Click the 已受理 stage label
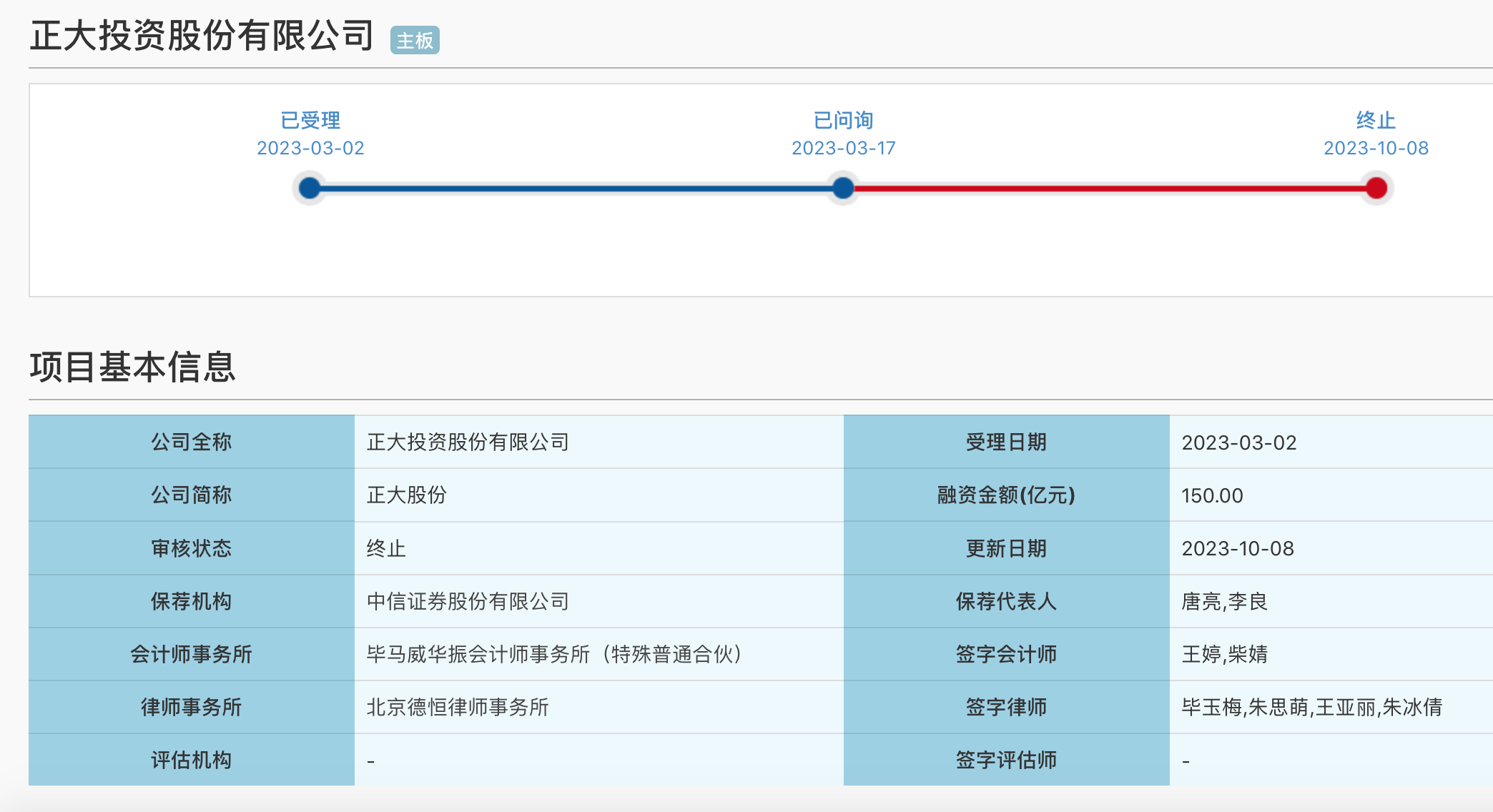Viewport: 1493px width, 812px height. click(310, 120)
